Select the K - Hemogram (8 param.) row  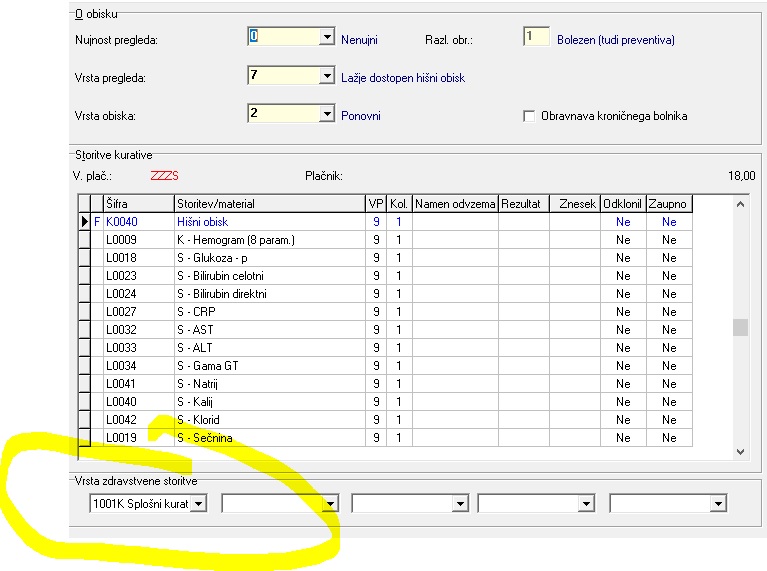[385, 240]
